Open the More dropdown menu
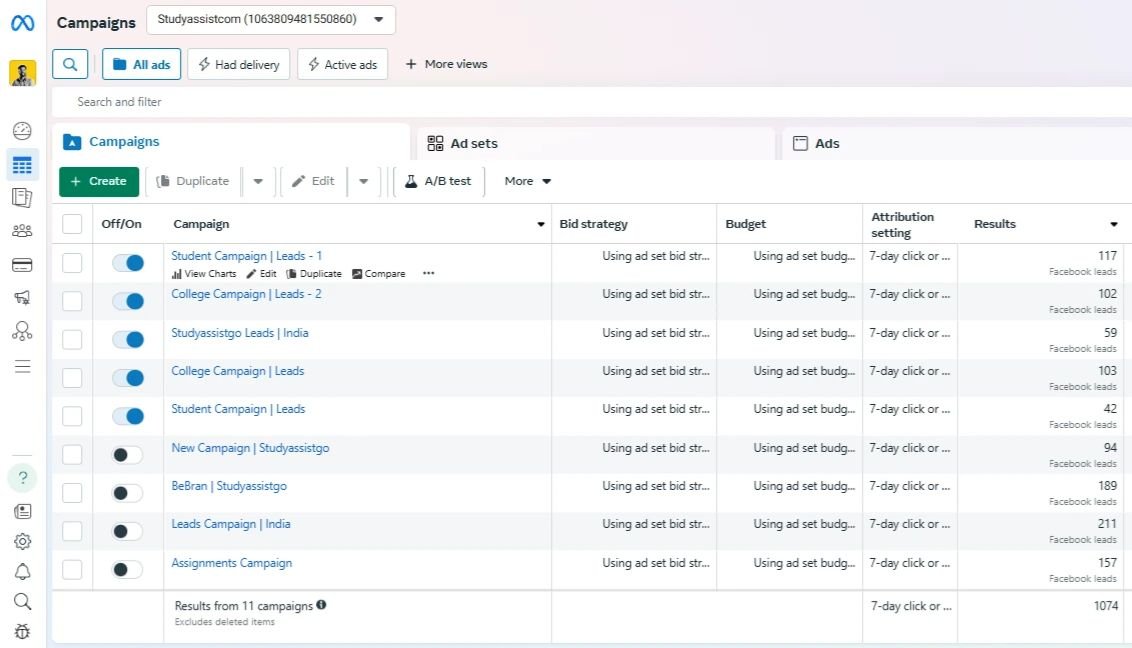 (x=528, y=181)
